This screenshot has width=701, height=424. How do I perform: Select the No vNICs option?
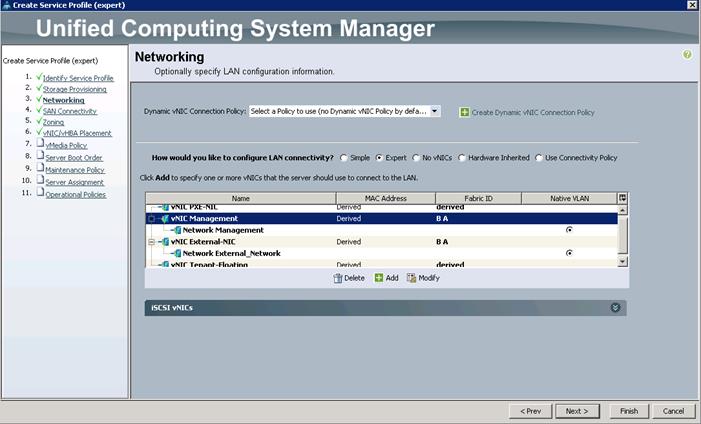[x=416, y=158]
